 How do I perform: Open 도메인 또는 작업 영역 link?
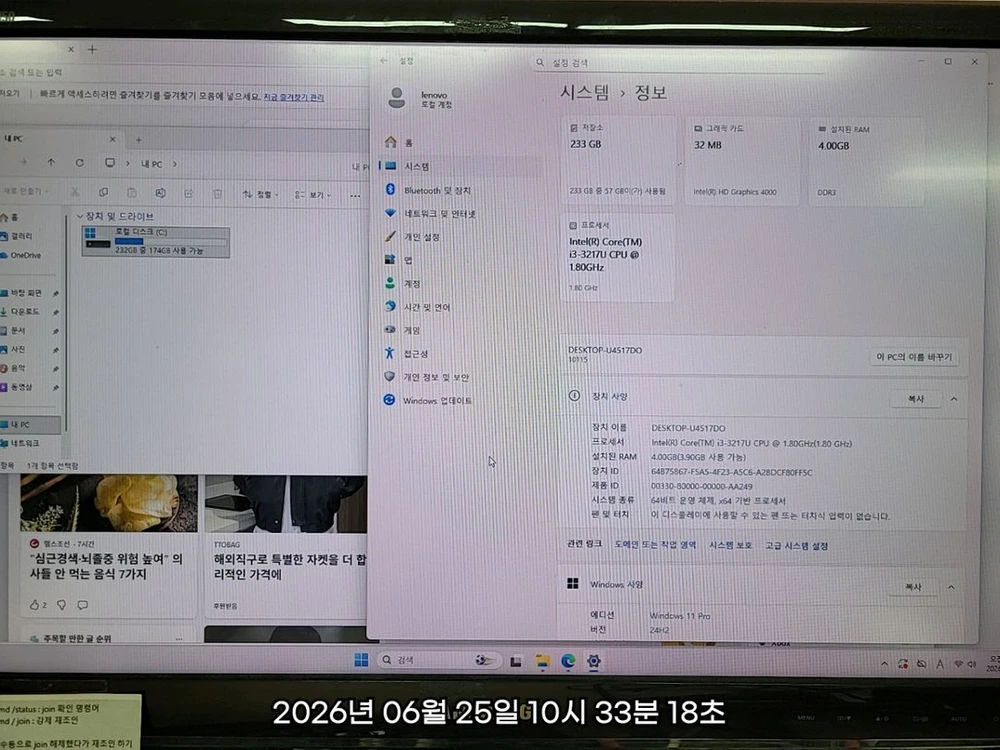pos(655,545)
